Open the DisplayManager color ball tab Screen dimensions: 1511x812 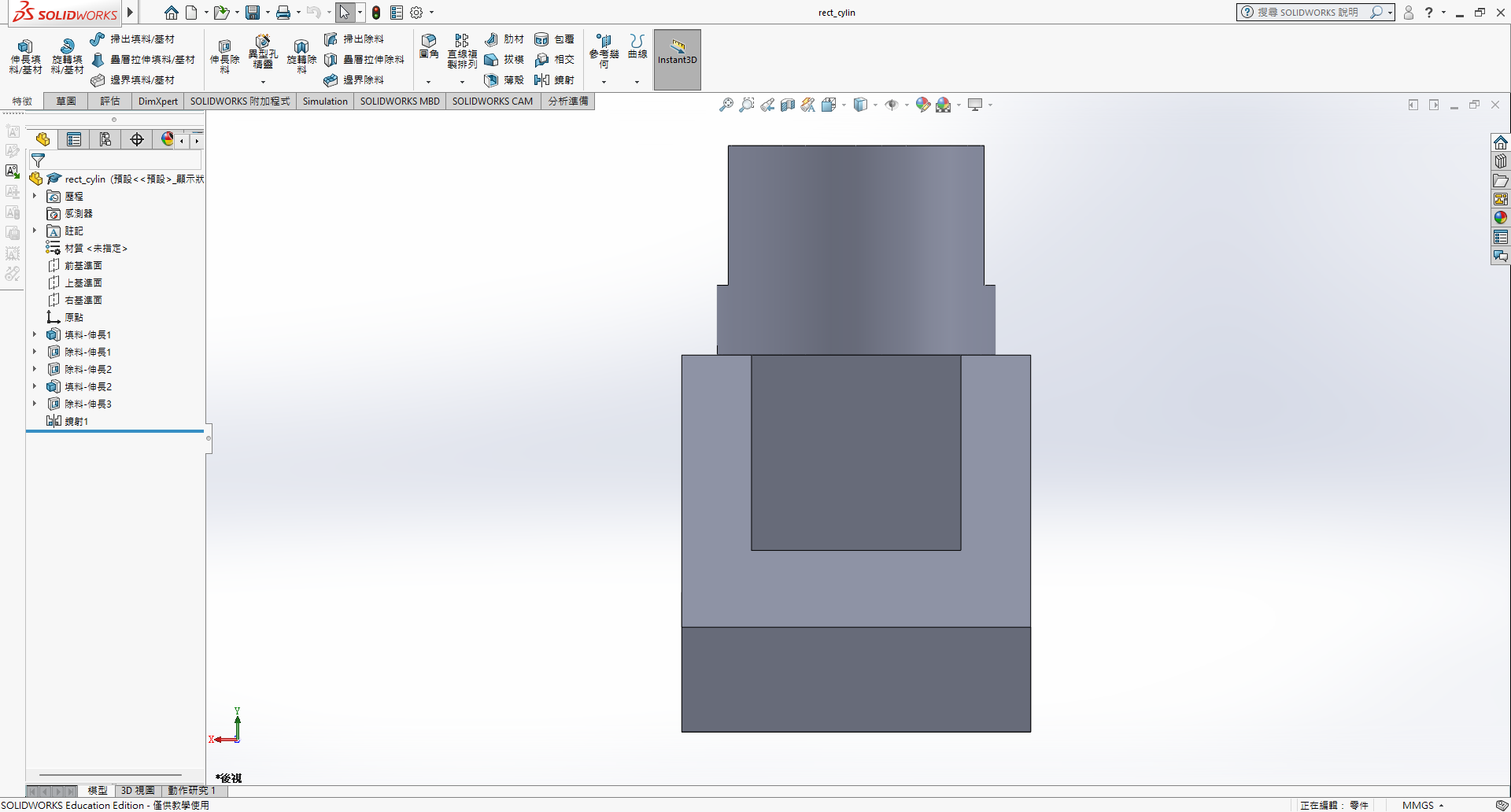(168, 139)
